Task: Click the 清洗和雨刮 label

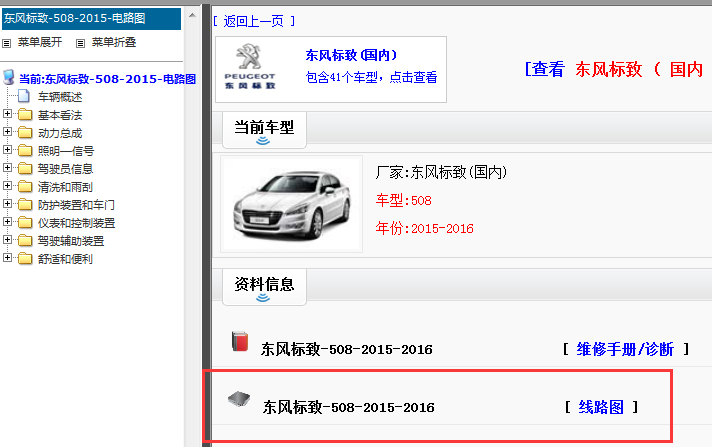Action: (x=65, y=187)
